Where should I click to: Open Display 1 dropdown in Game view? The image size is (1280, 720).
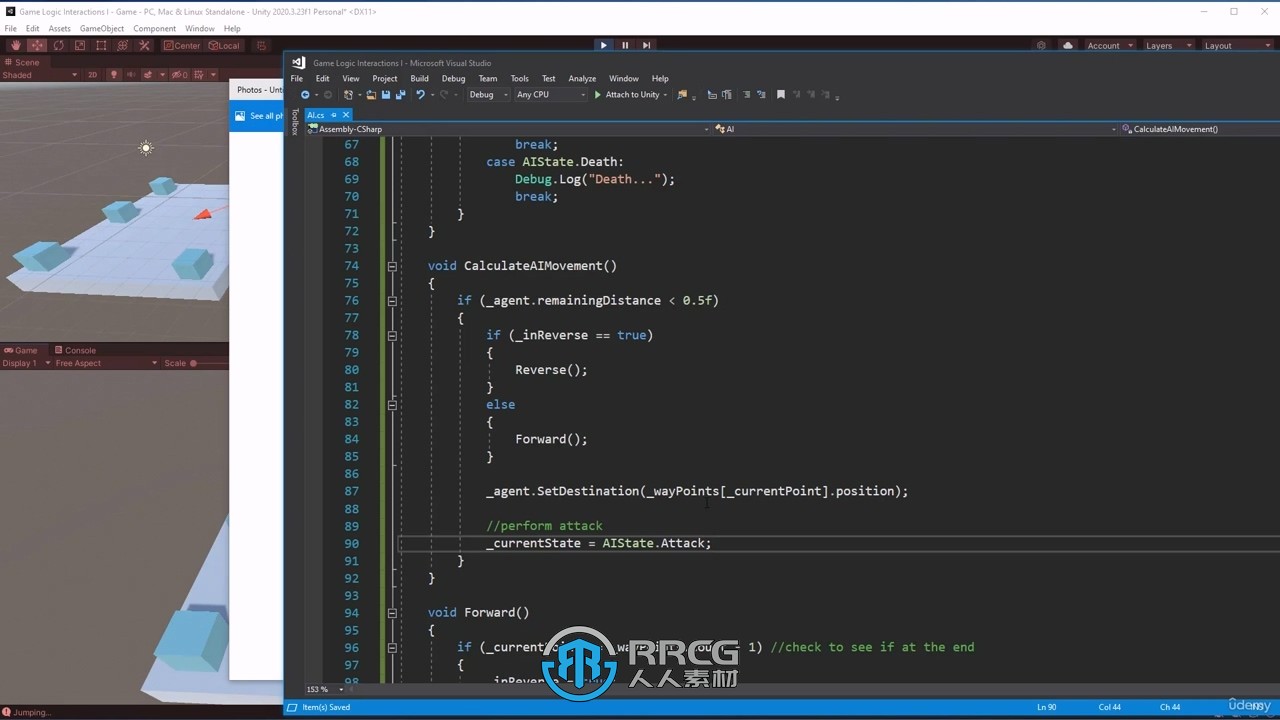[26, 363]
